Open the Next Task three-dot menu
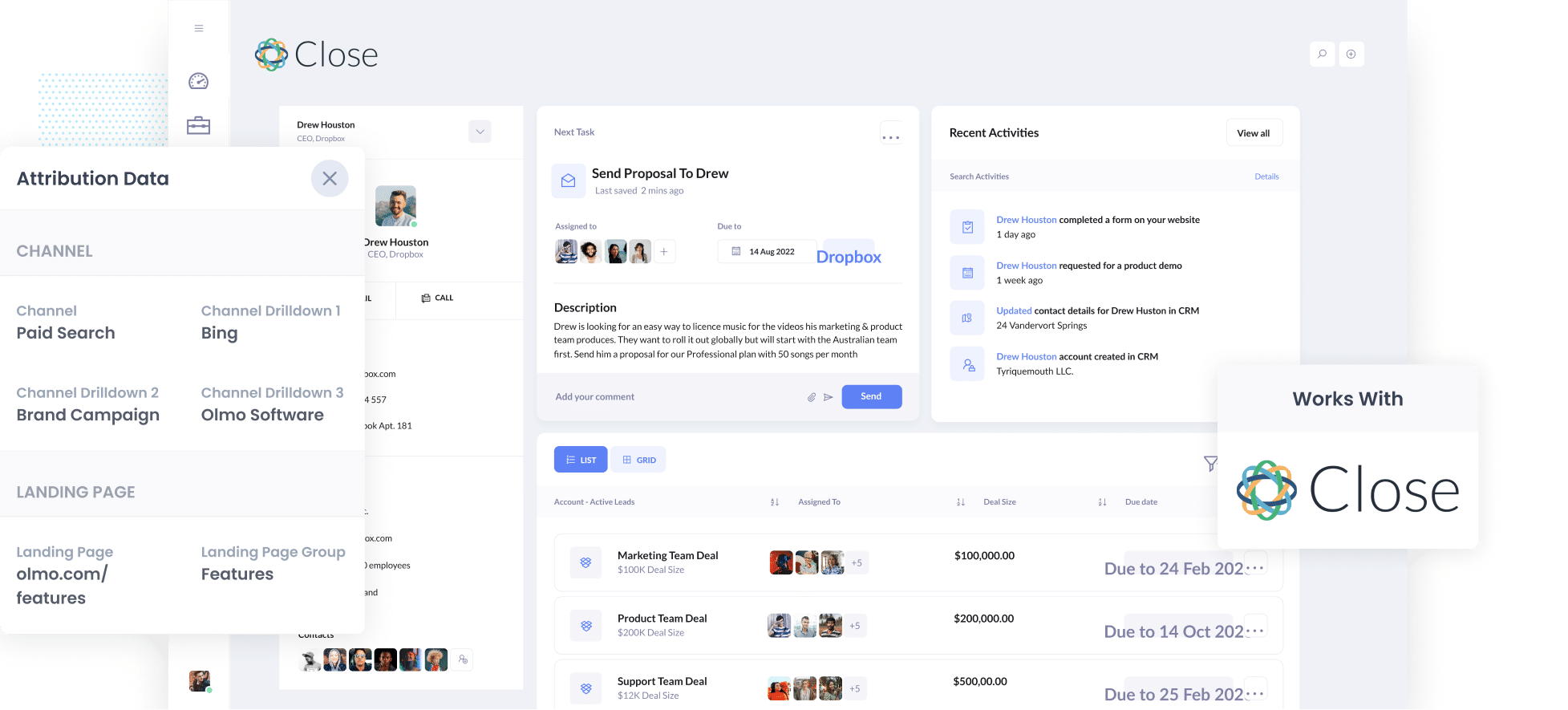Viewport: 1568px width, 710px height. click(891, 134)
